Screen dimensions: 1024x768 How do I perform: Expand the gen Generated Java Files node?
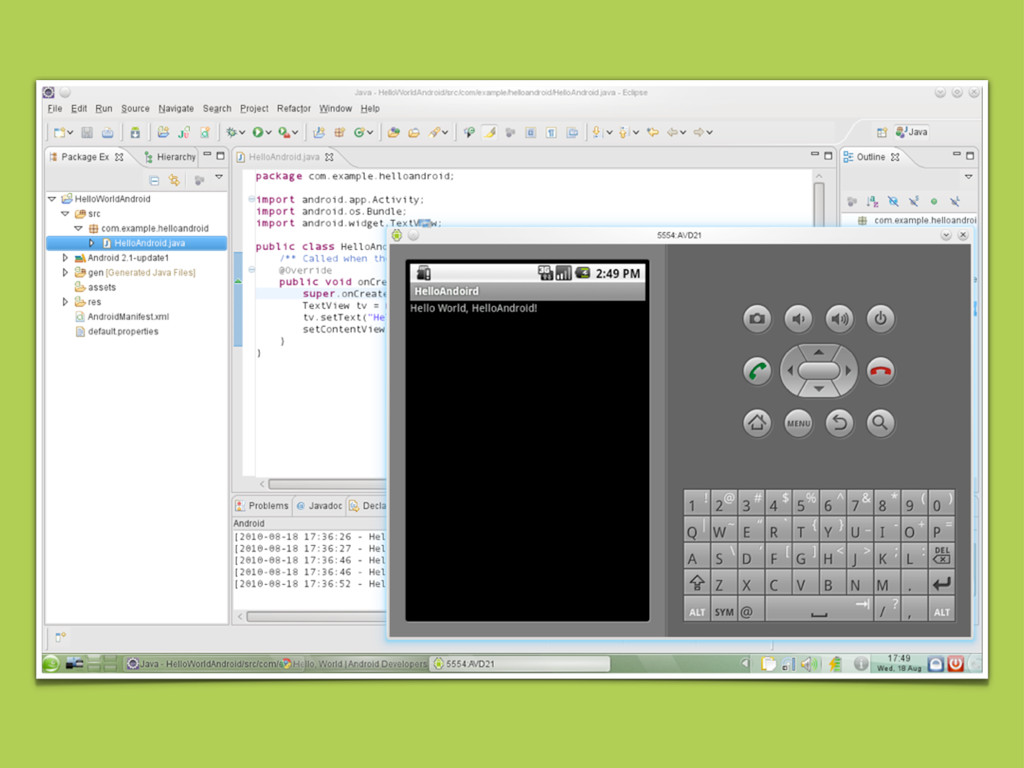point(65,272)
